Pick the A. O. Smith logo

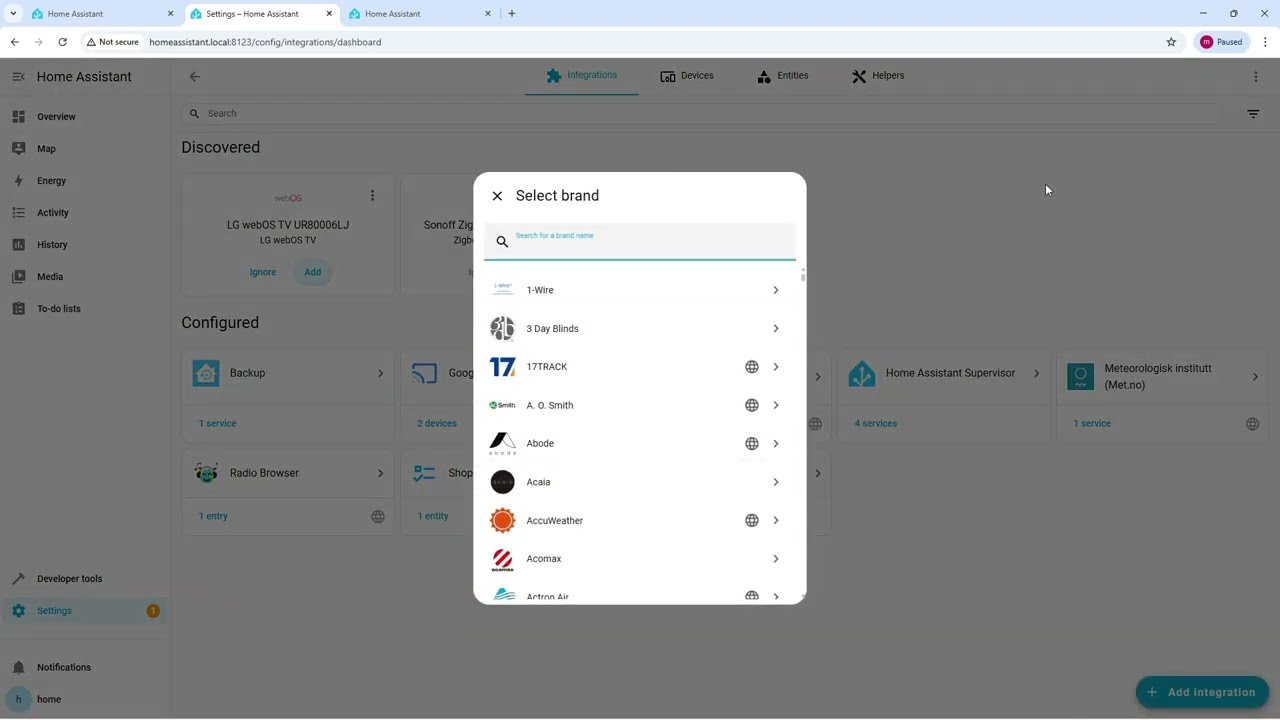[503, 405]
